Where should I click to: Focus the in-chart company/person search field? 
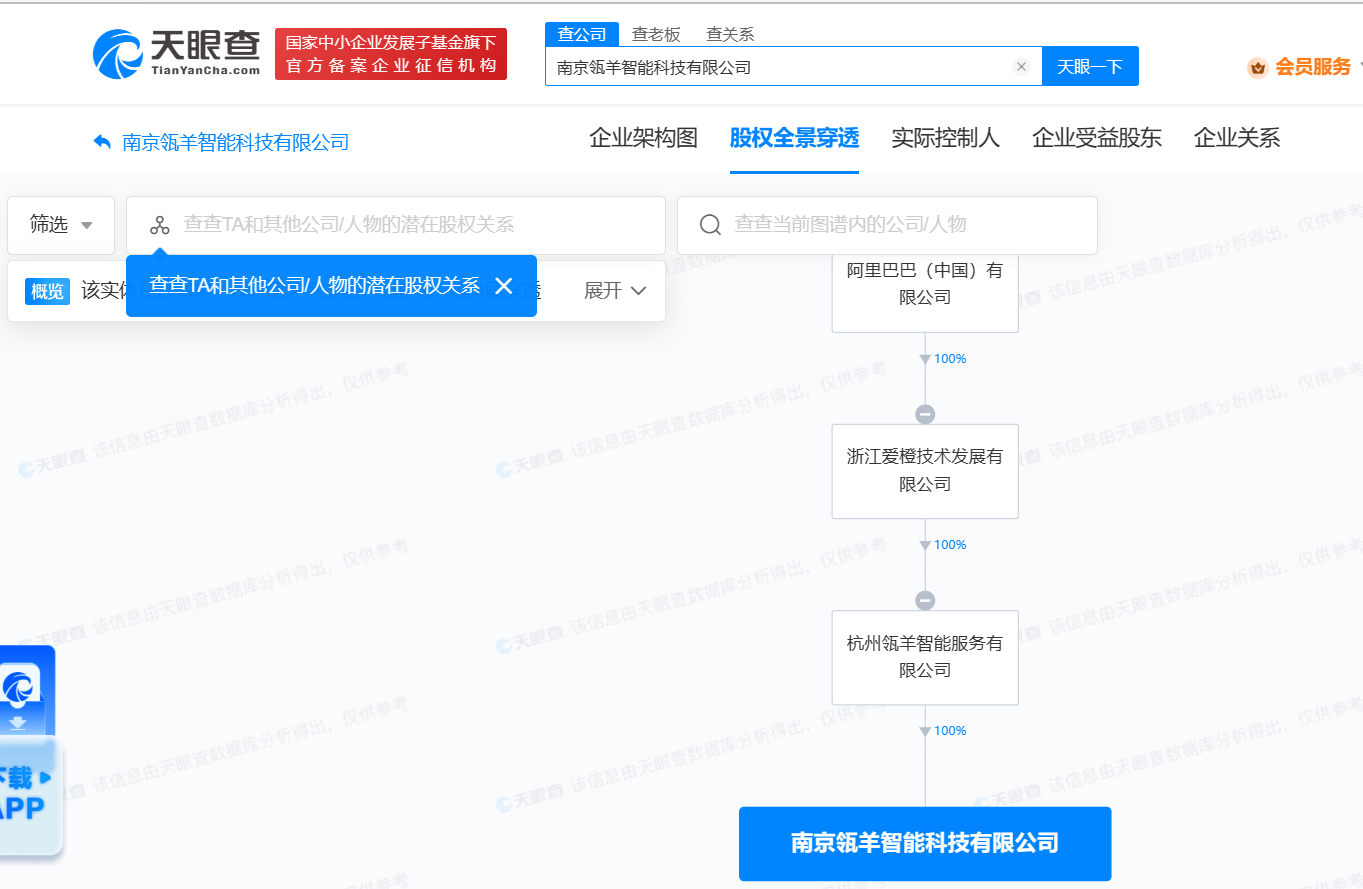[x=887, y=225]
